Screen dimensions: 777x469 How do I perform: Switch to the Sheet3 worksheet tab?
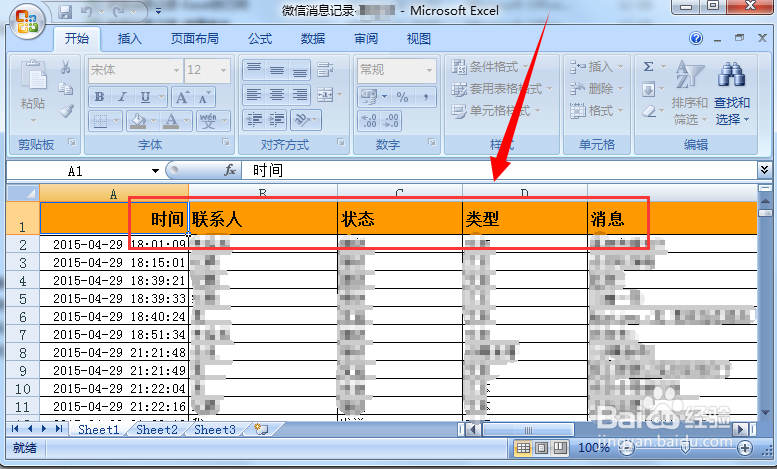point(215,429)
